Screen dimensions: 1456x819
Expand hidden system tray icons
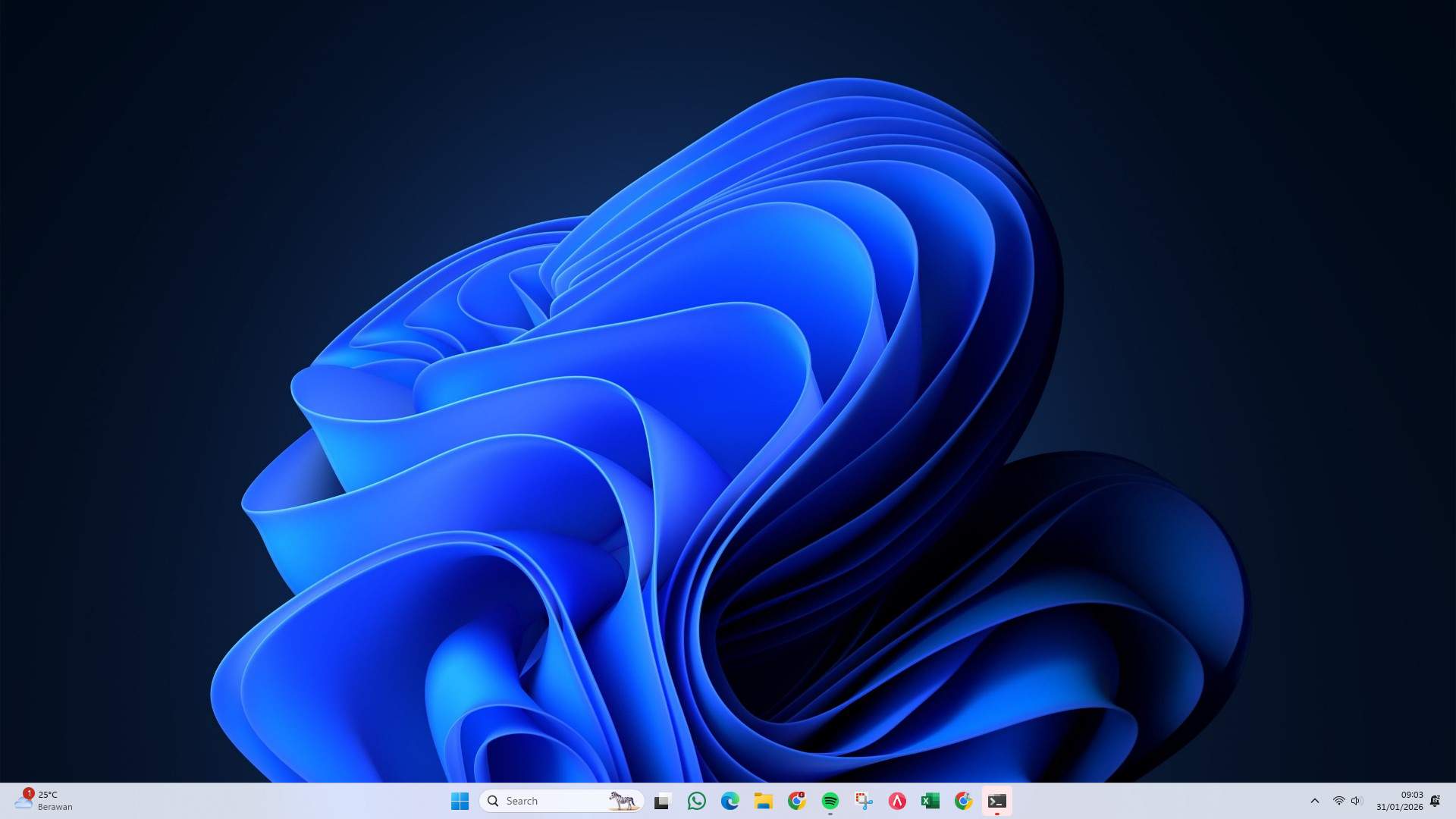pyautogui.click(x=1315, y=801)
